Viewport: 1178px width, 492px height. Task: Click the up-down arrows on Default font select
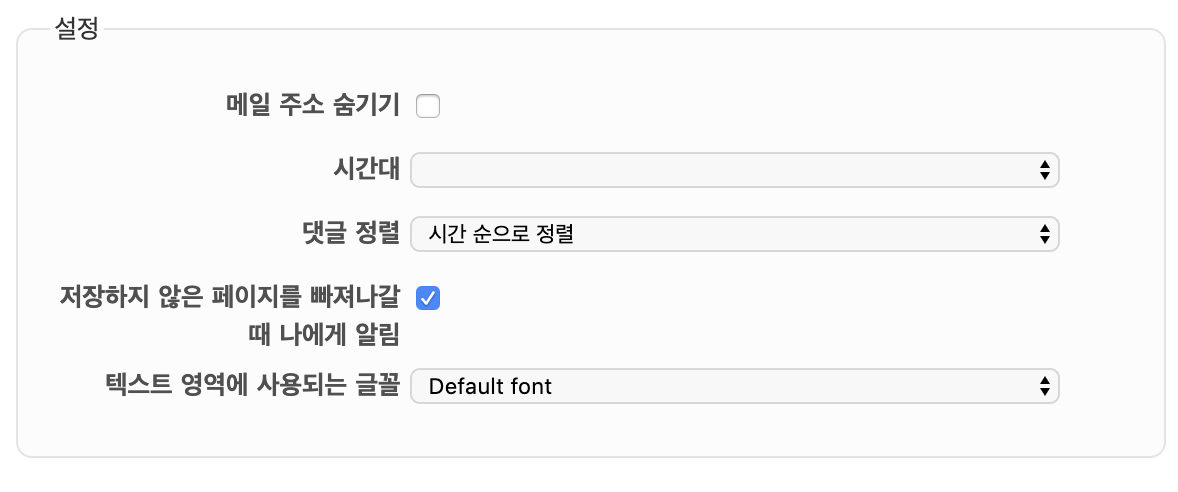1044,385
